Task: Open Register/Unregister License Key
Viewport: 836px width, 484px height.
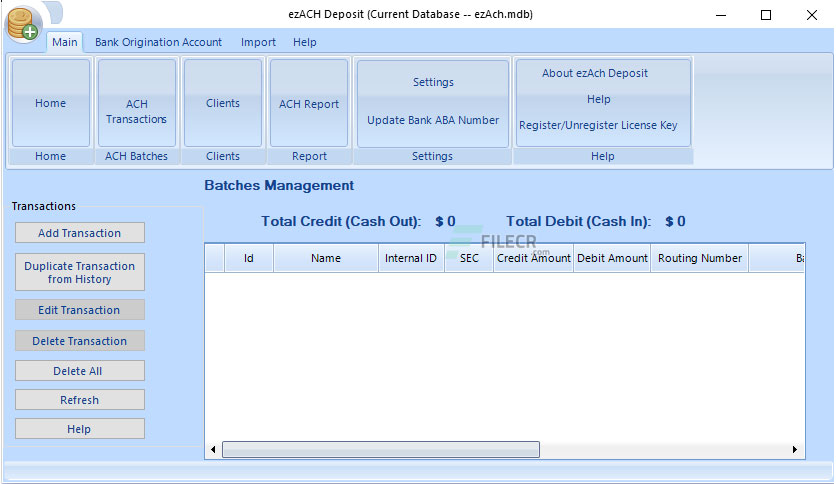Action: click(x=598, y=125)
